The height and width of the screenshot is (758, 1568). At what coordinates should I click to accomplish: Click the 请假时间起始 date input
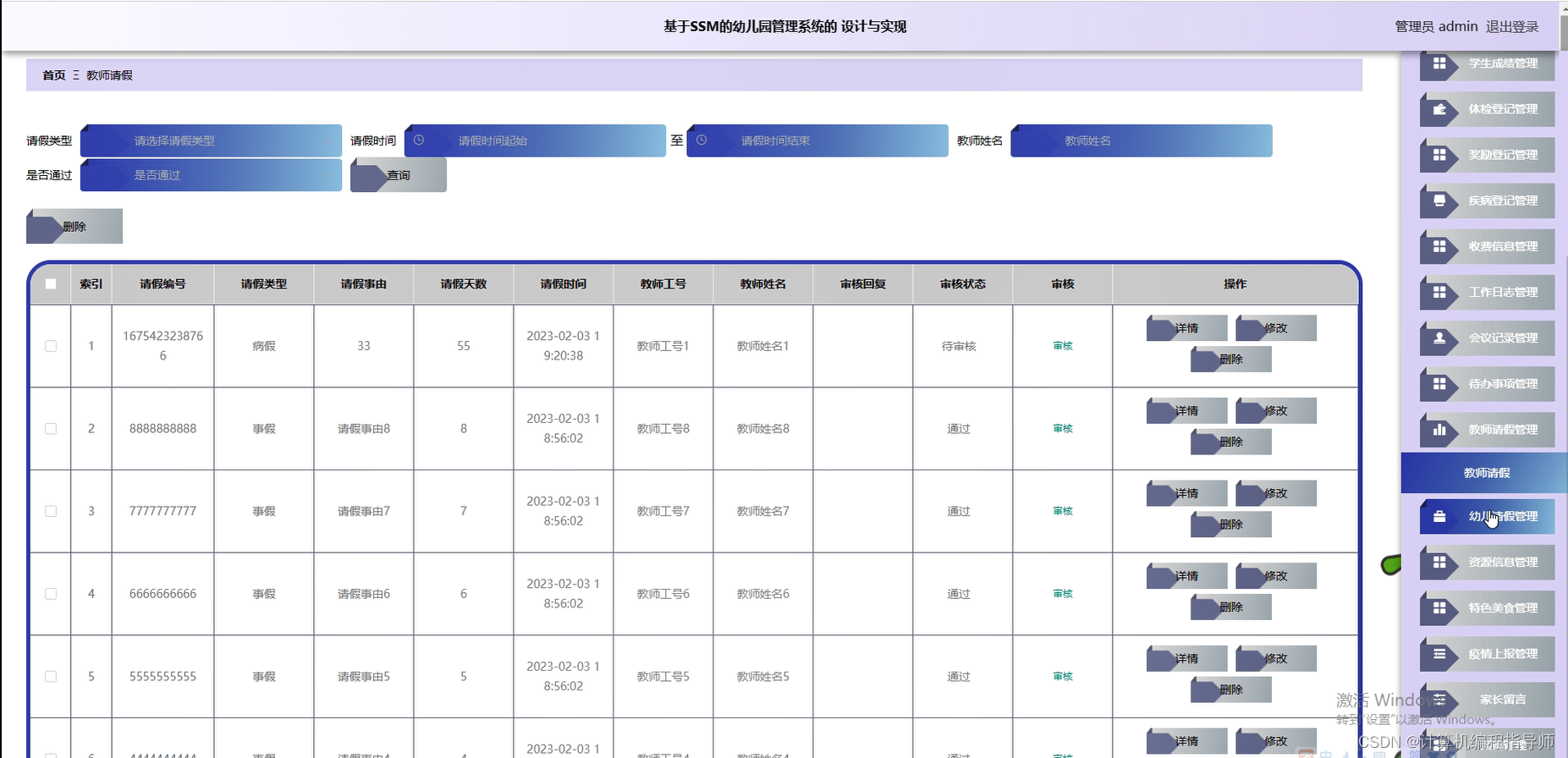535,140
